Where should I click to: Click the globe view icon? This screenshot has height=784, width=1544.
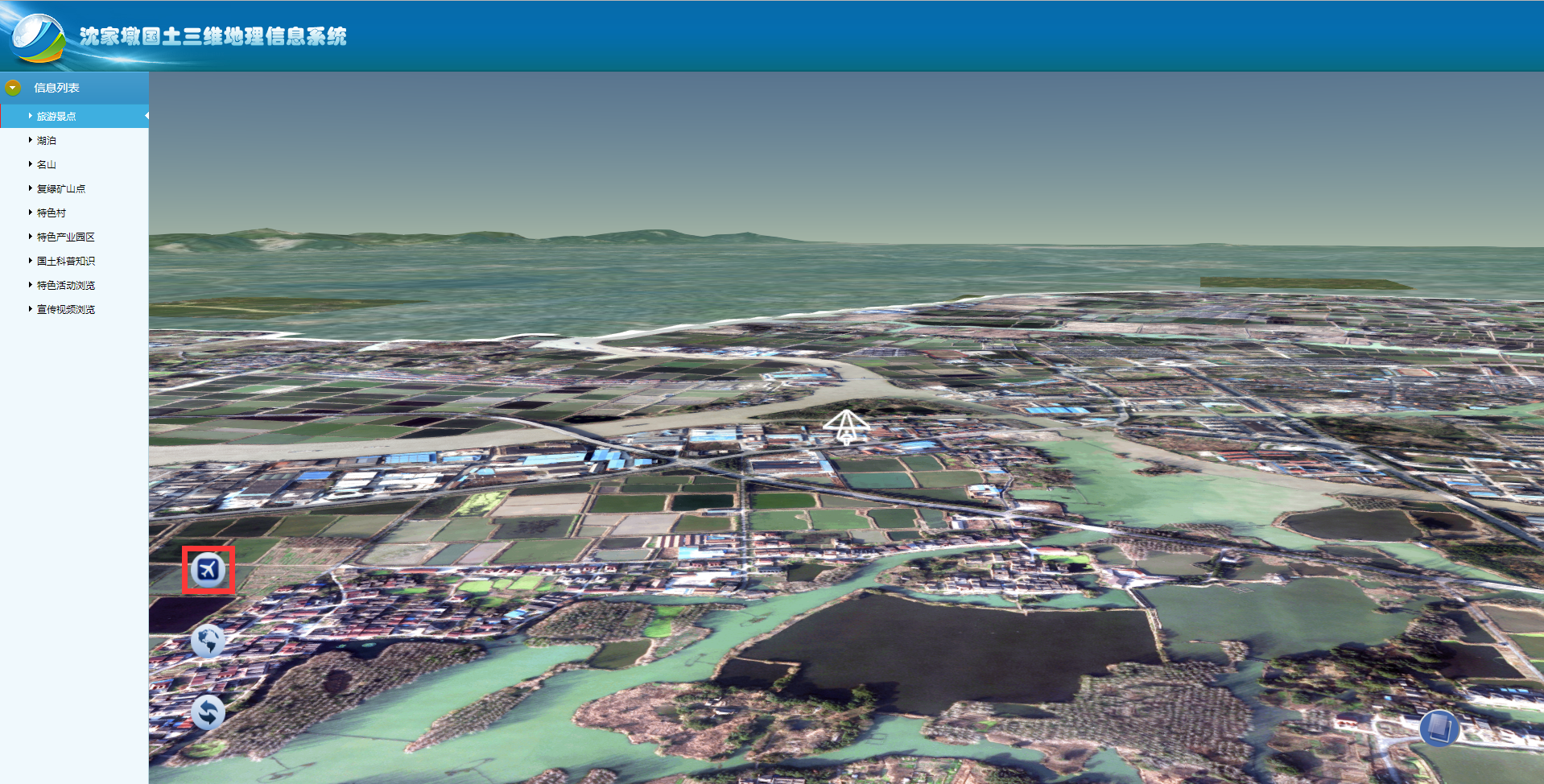tap(208, 641)
